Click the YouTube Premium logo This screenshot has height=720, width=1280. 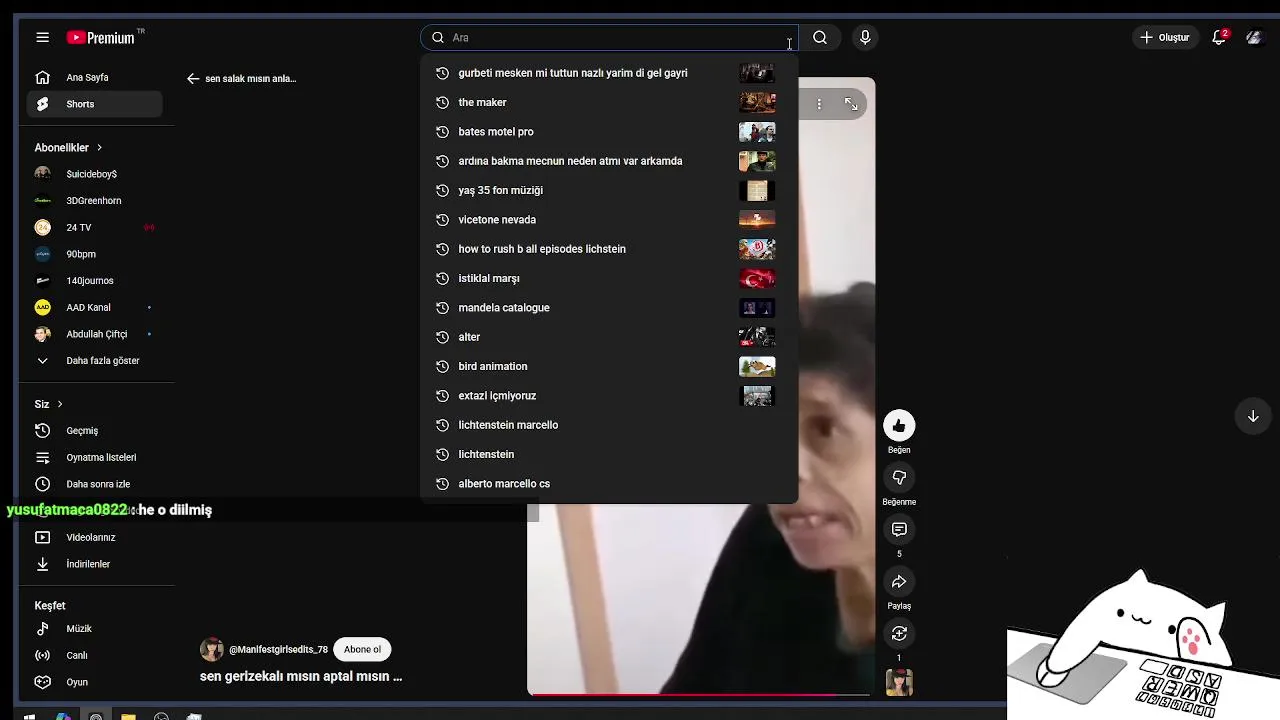(105, 37)
